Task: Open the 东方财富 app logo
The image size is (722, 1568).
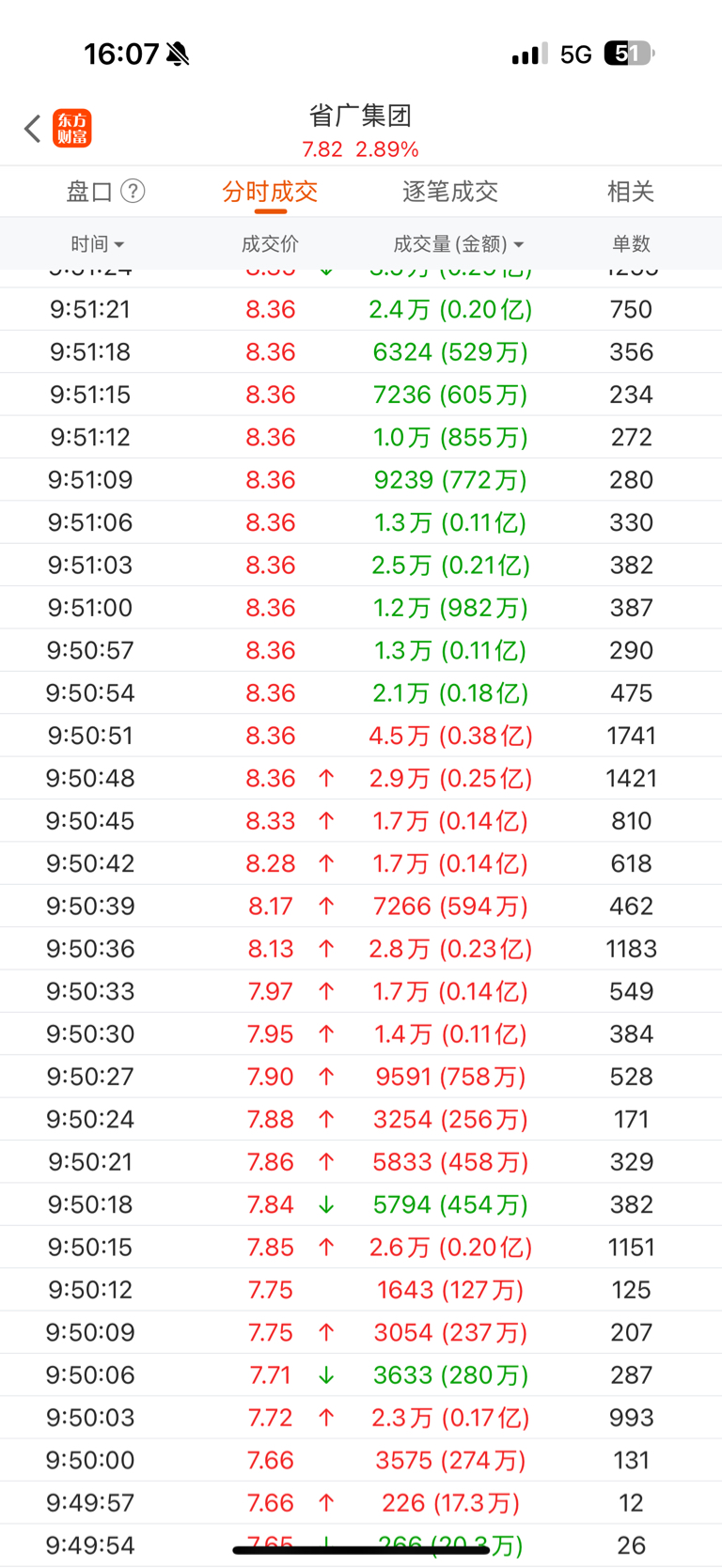Action: [72, 129]
